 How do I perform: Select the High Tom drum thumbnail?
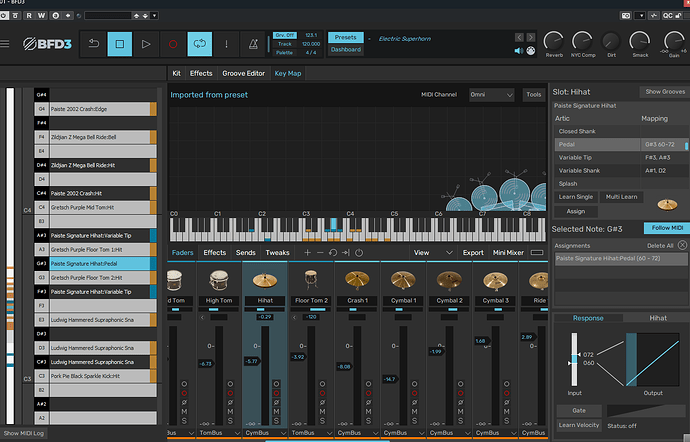click(219, 280)
